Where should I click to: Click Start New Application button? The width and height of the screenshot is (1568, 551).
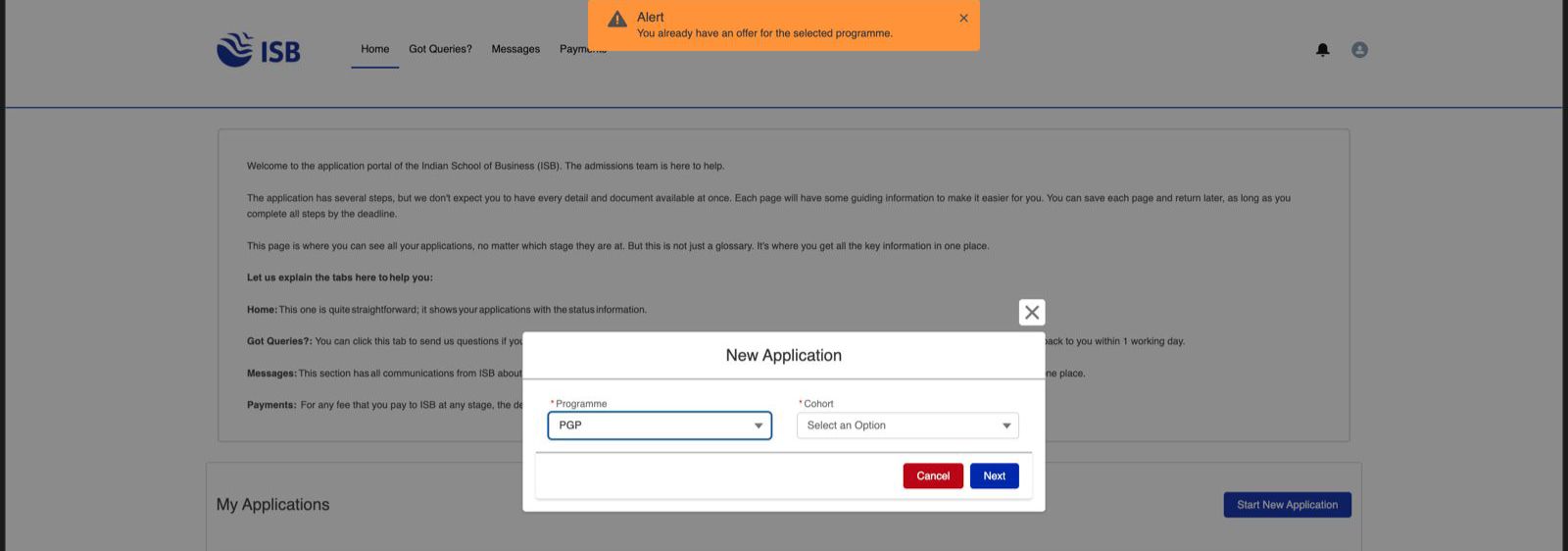(x=1287, y=505)
